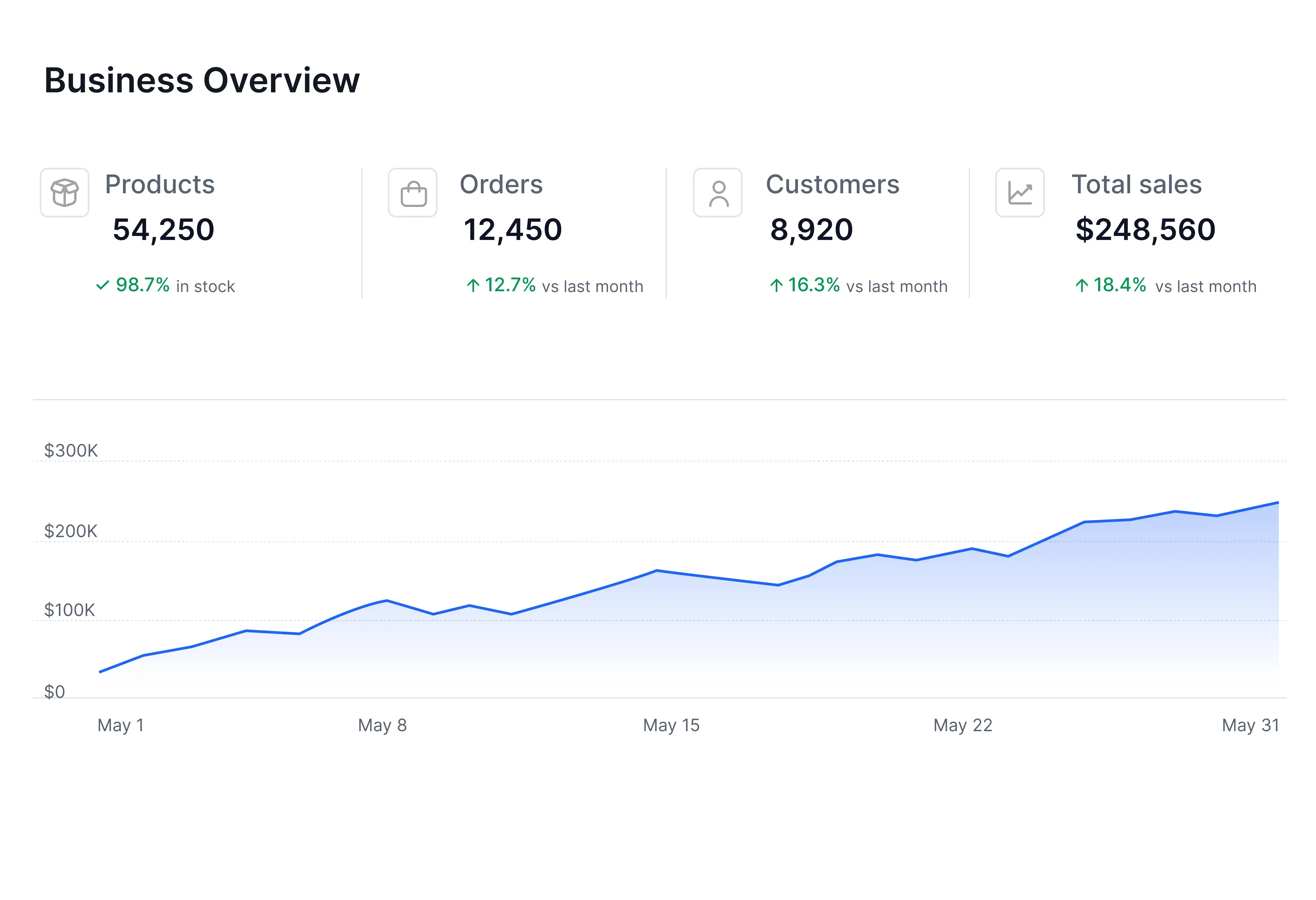Click the 98.7% in stock figure
The image size is (1316, 900).
(143, 285)
